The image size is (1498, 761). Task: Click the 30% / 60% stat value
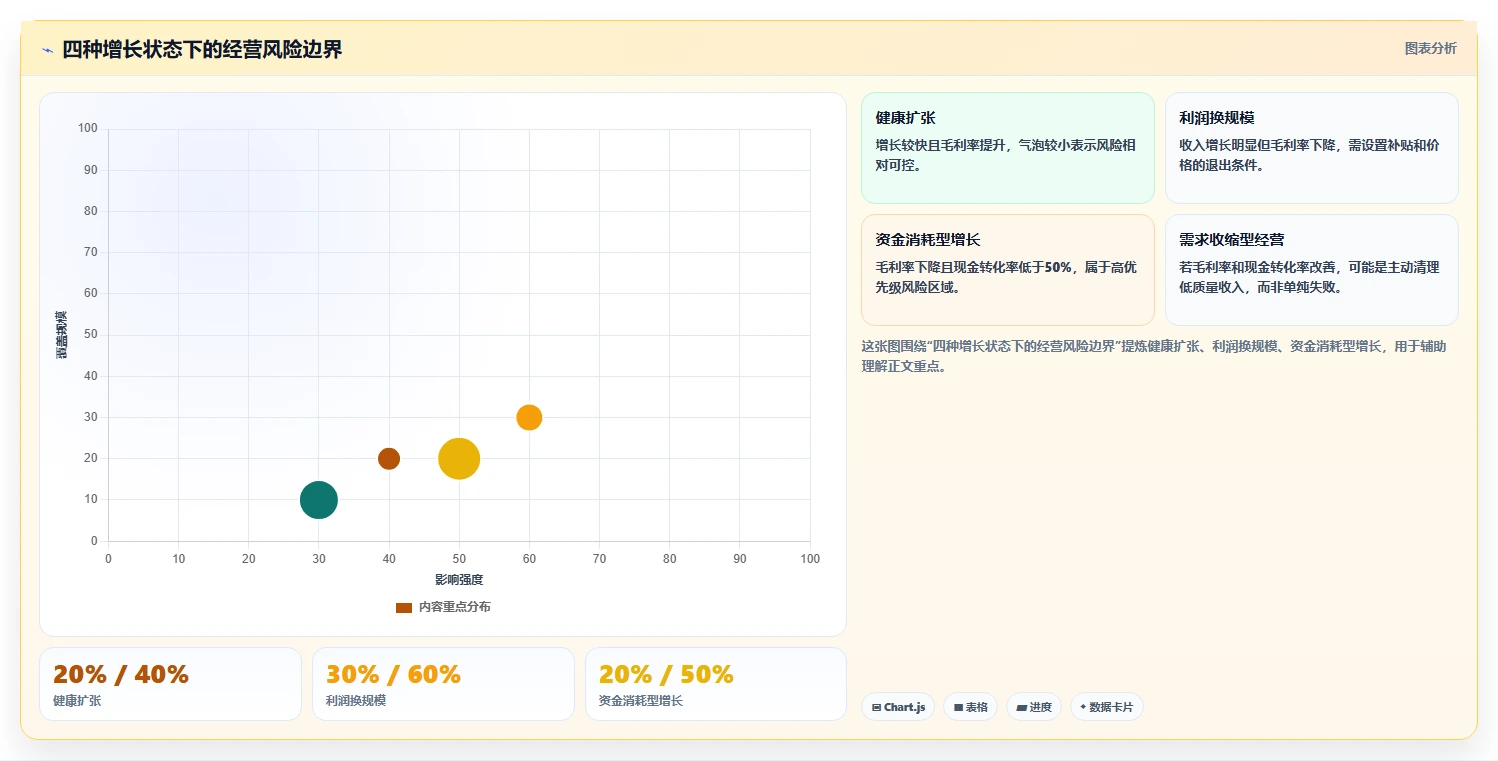click(393, 674)
